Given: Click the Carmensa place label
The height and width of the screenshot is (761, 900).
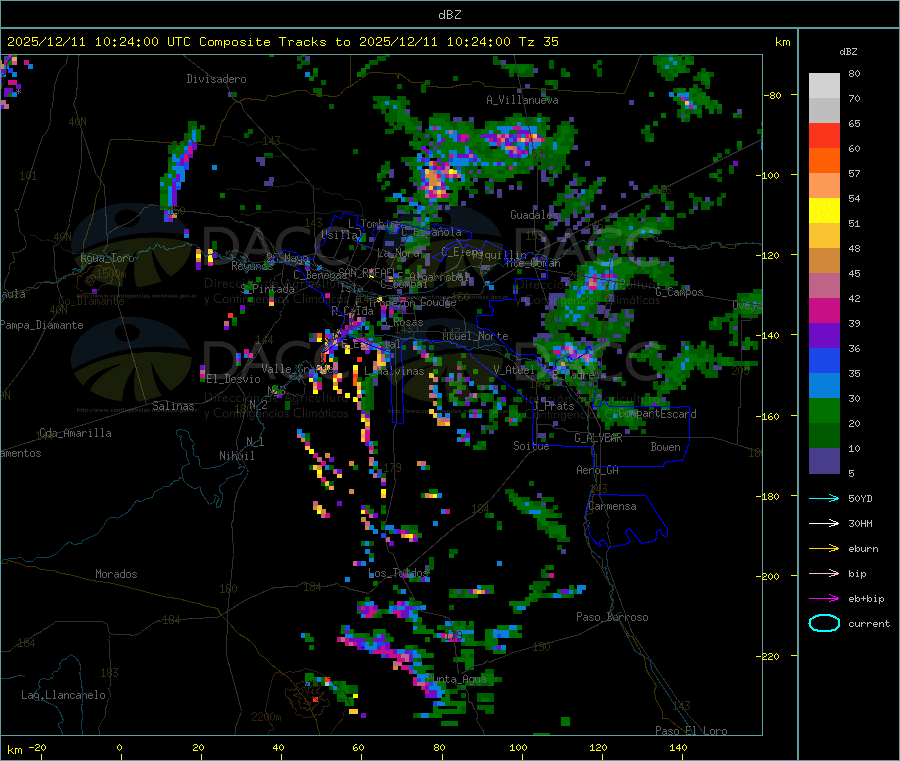Looking at the screenshot, I should click(612, 506).
